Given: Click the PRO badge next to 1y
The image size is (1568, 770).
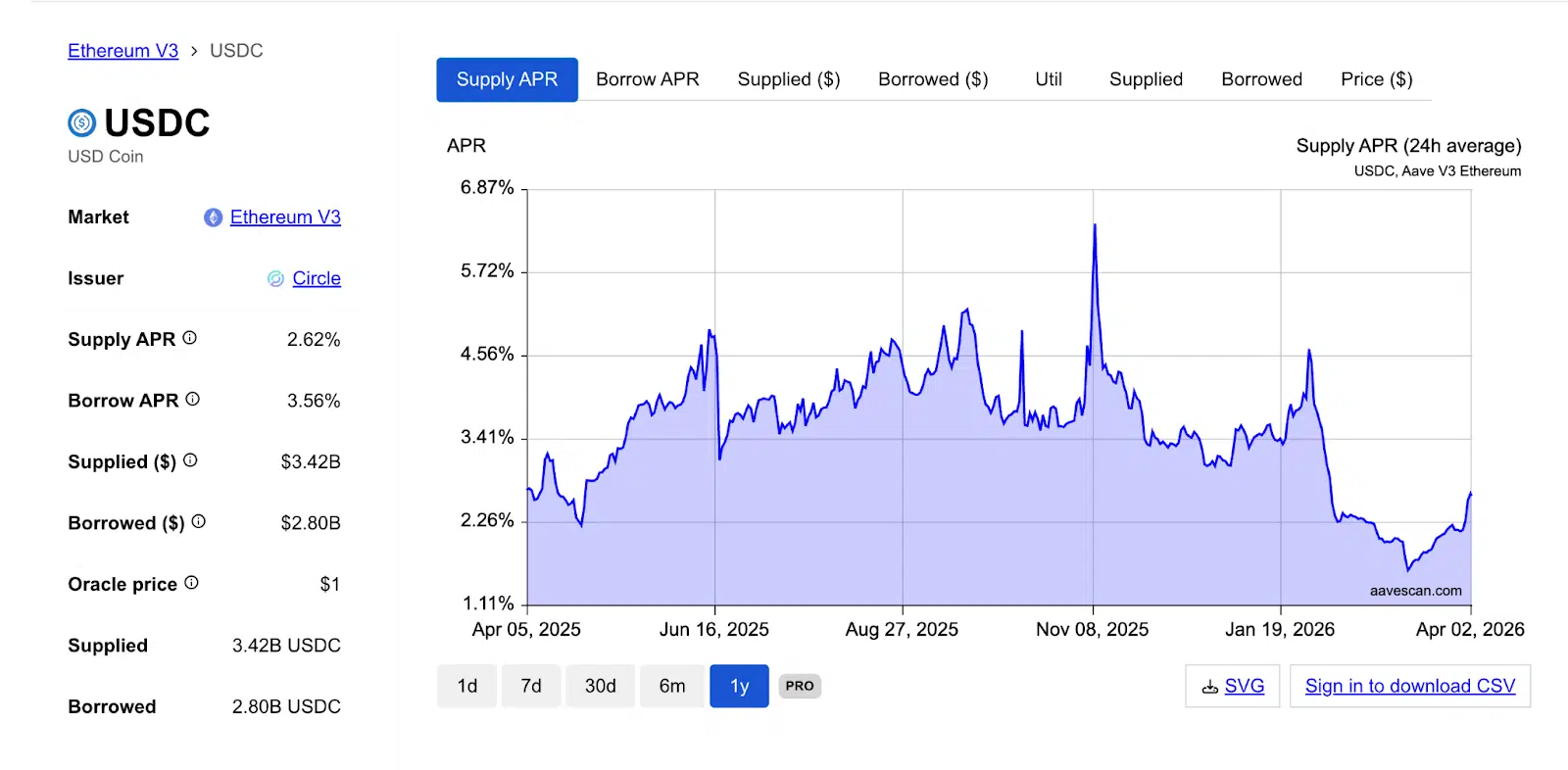Looking at the screenshot, I should pyautogui.click(x=800, y=686).
